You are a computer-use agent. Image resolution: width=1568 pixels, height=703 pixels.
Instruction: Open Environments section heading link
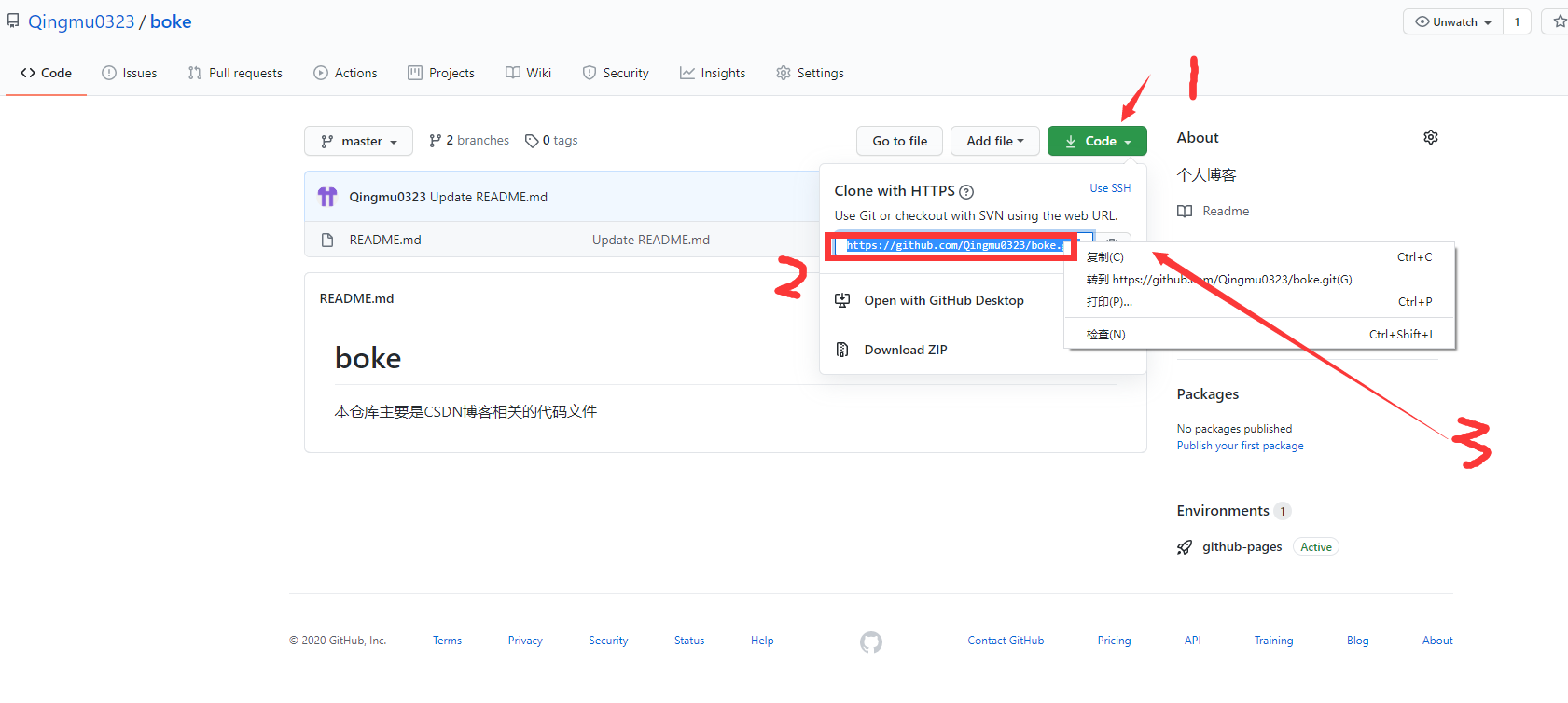click(x=1223, y=510)
